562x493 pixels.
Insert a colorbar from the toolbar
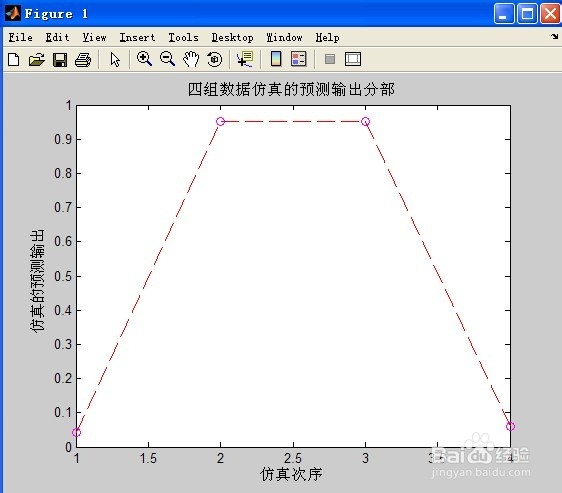(x=276, y=59)
